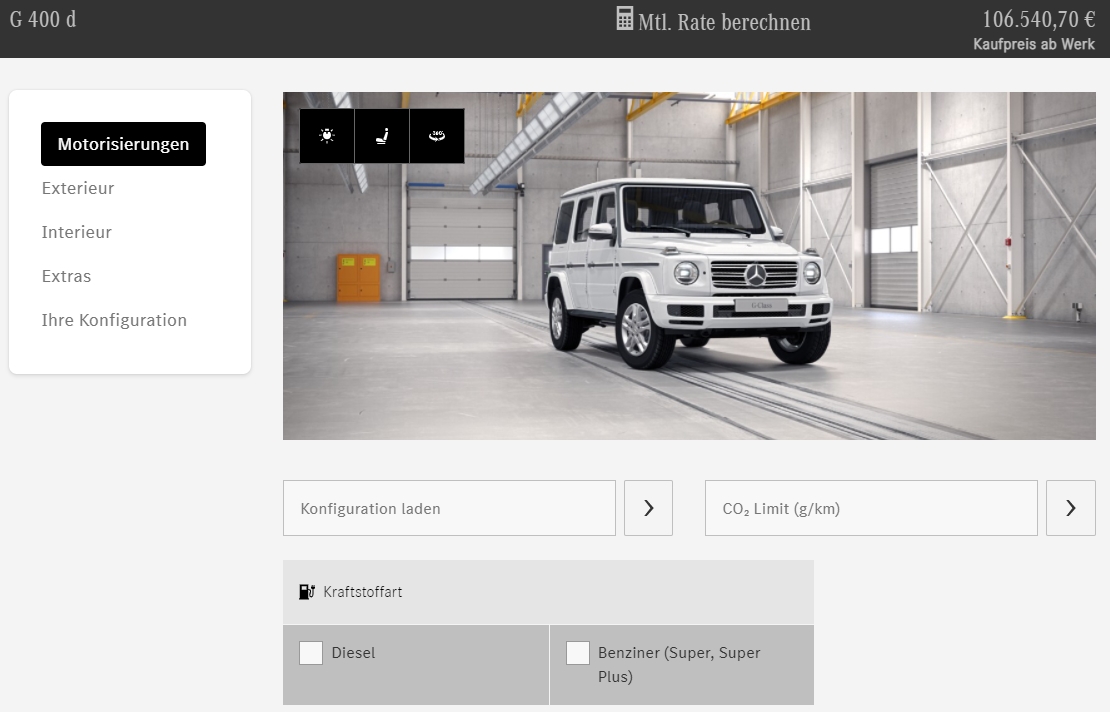Viewport: 1110px width, 712px height.
Task: Select the Motorisierungen menu item
Action: click(x=123, y=144)
